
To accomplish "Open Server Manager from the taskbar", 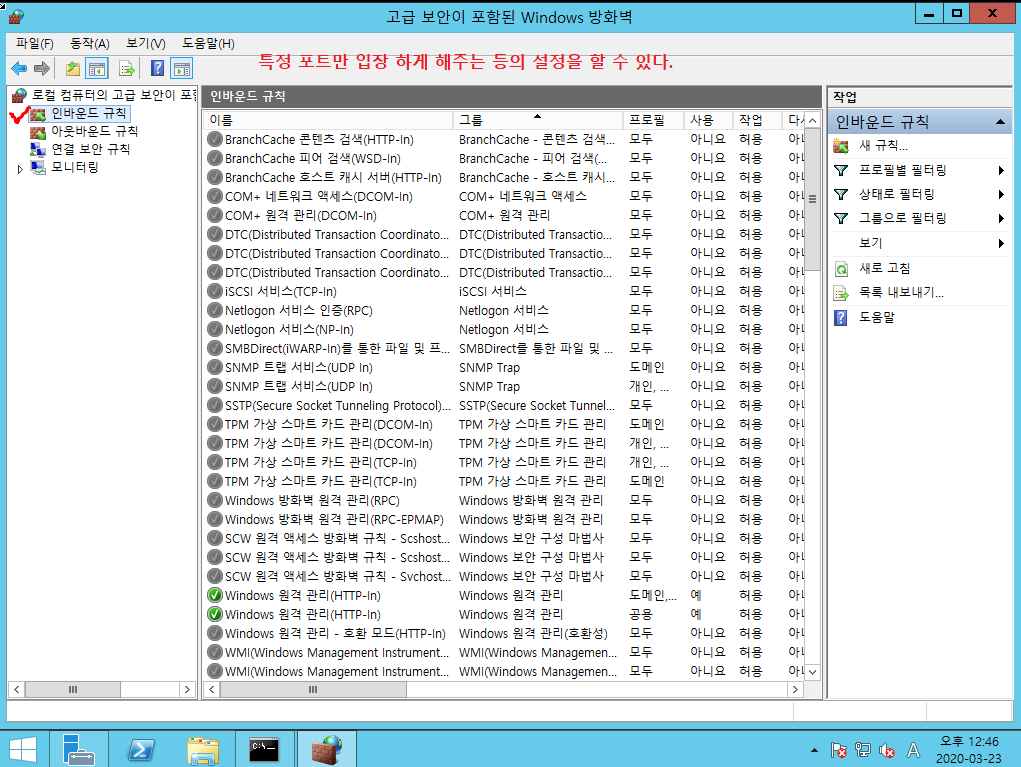I will click(78, 749).
